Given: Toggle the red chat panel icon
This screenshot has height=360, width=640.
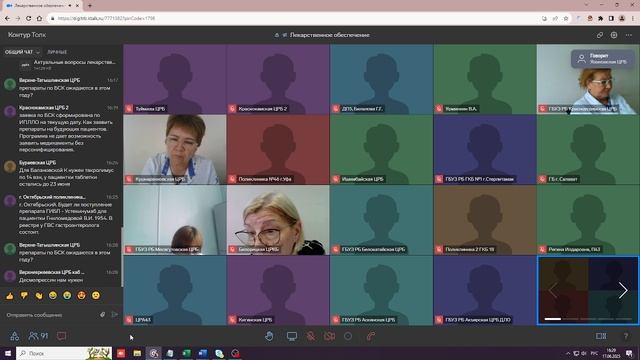Looking at the screenshot, I should [x=62, y=336].
